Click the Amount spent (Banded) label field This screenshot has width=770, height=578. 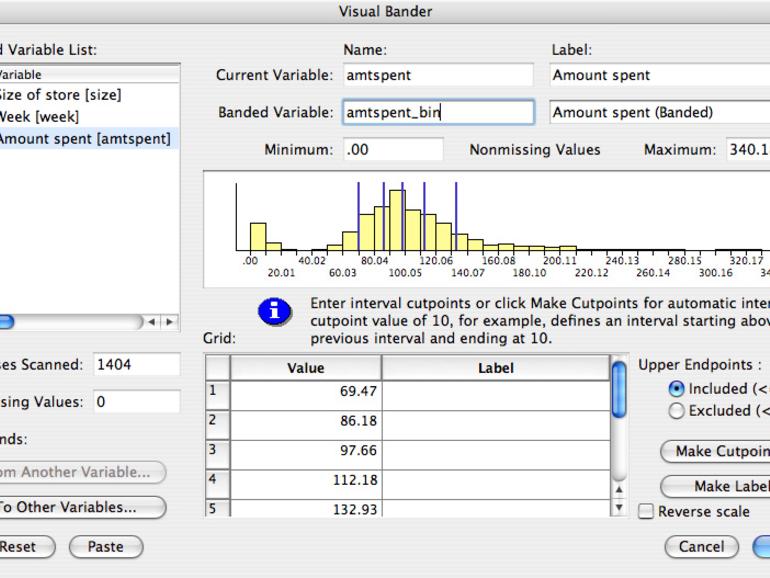point(660,112)
